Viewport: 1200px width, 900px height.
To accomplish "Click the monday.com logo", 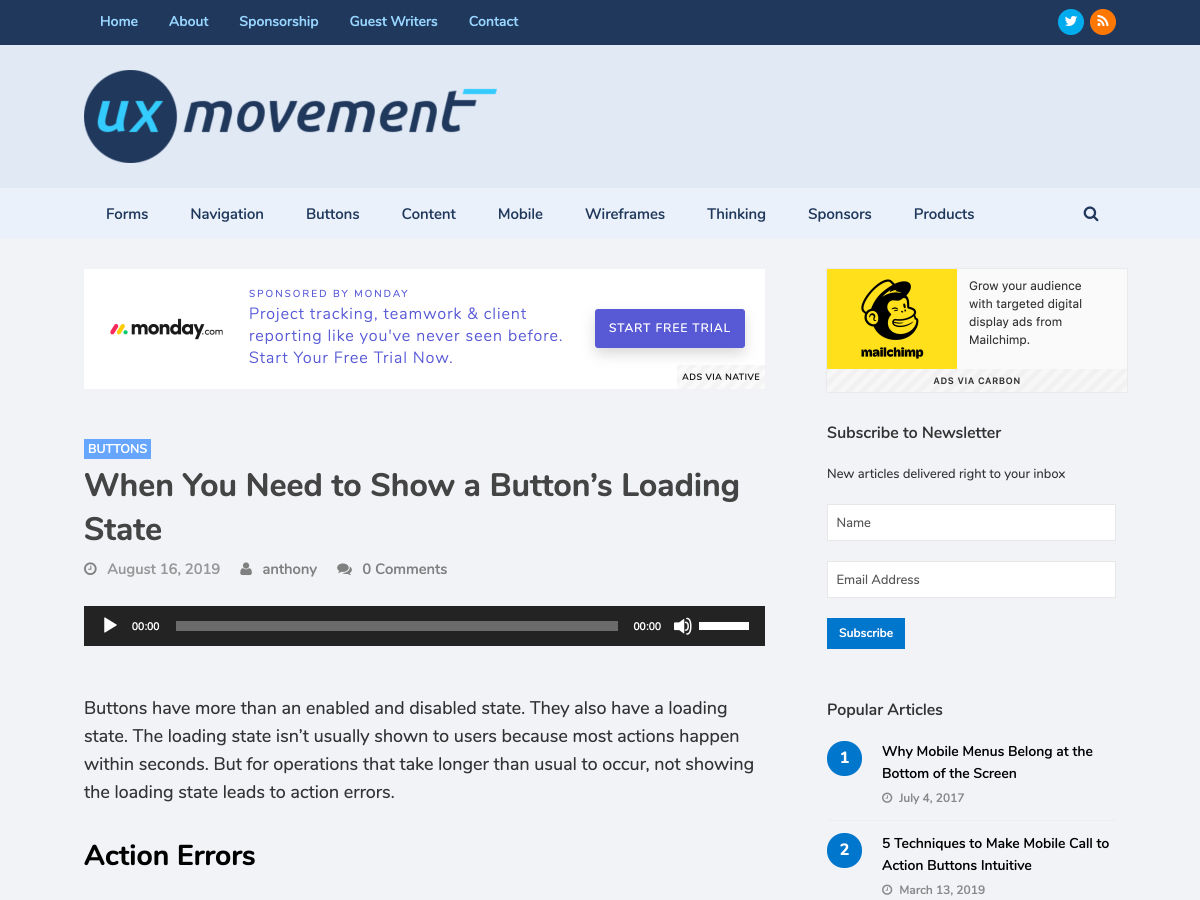I will [167, 328].
